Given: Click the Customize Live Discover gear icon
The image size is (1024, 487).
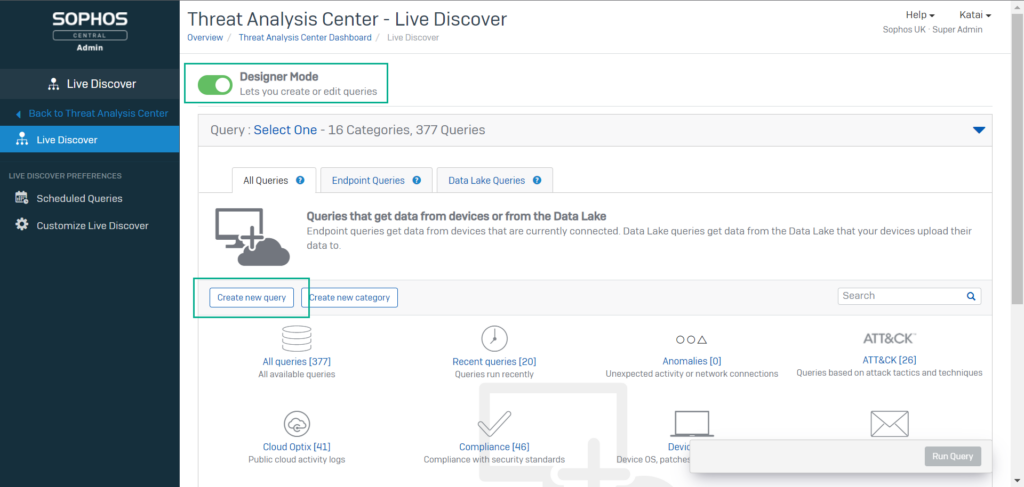Looking at the screenshot, I should (x=22, y=225).
